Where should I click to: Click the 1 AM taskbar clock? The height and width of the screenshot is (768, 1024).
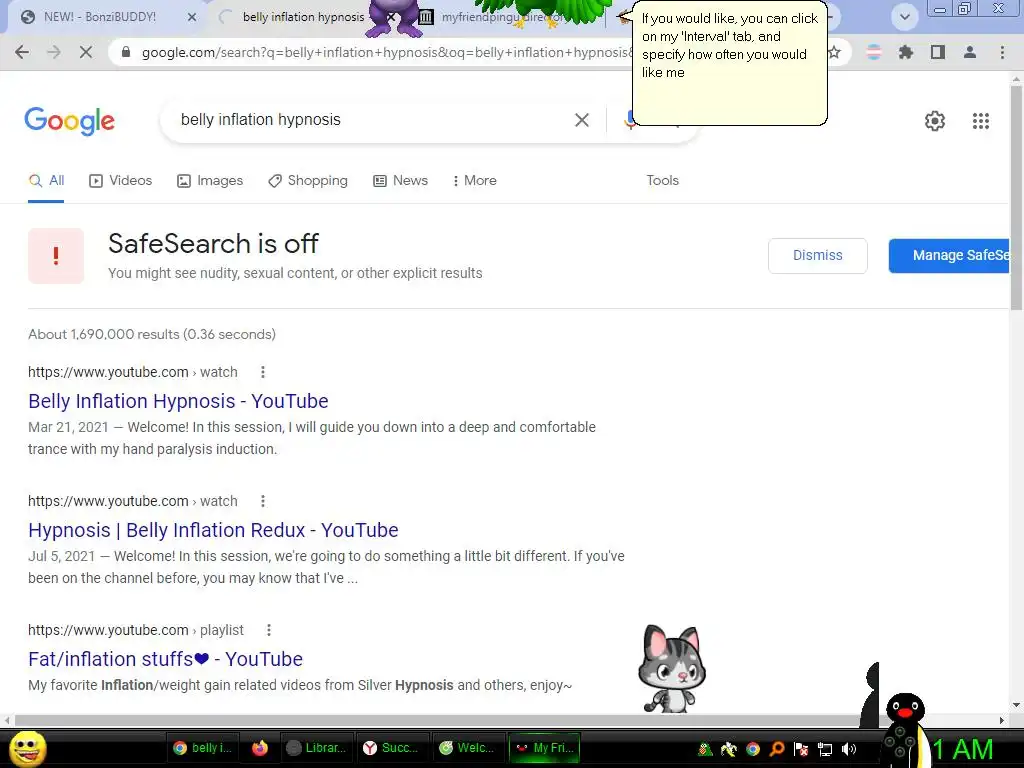(x=964, y=750)
